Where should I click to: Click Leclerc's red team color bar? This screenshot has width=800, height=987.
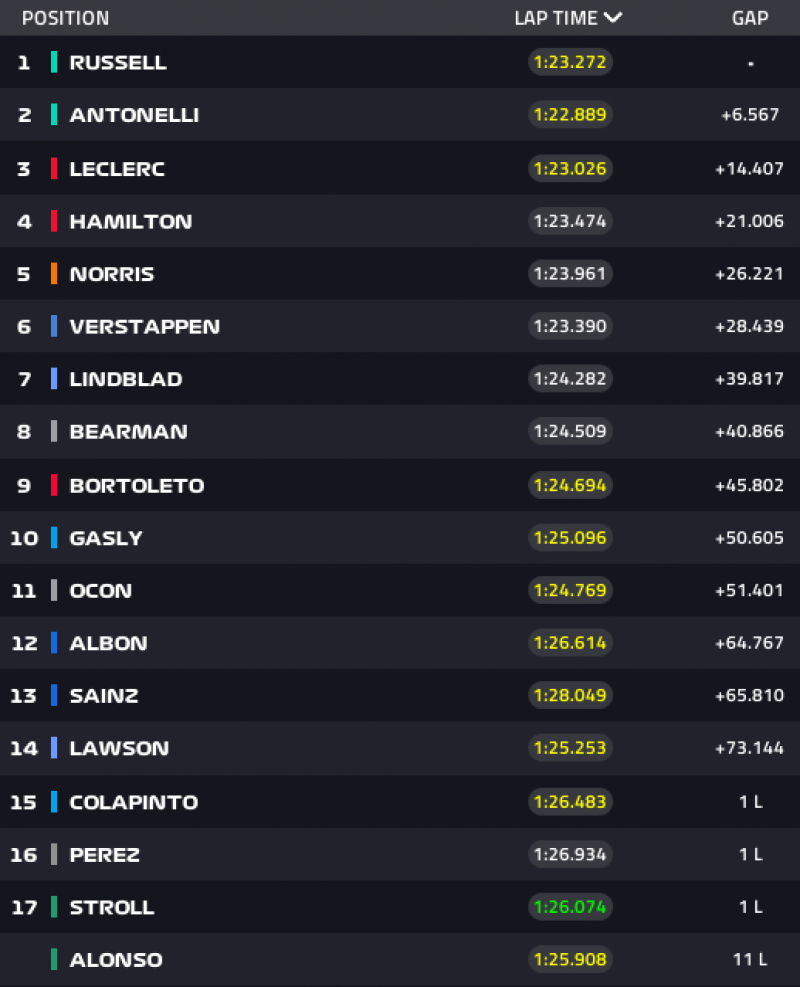pos(54,168)
